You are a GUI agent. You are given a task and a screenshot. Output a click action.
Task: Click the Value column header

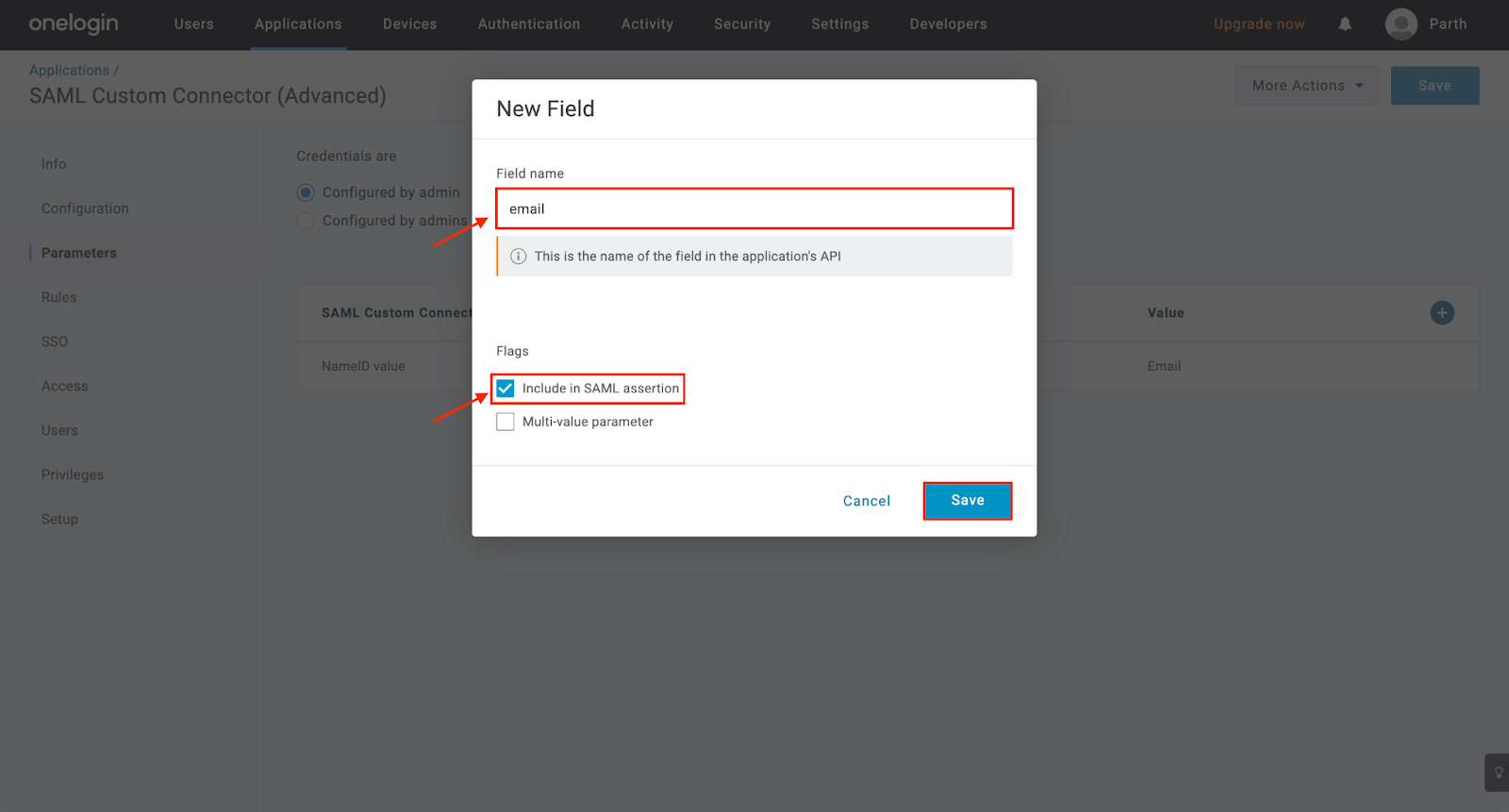coord(1166,313)
